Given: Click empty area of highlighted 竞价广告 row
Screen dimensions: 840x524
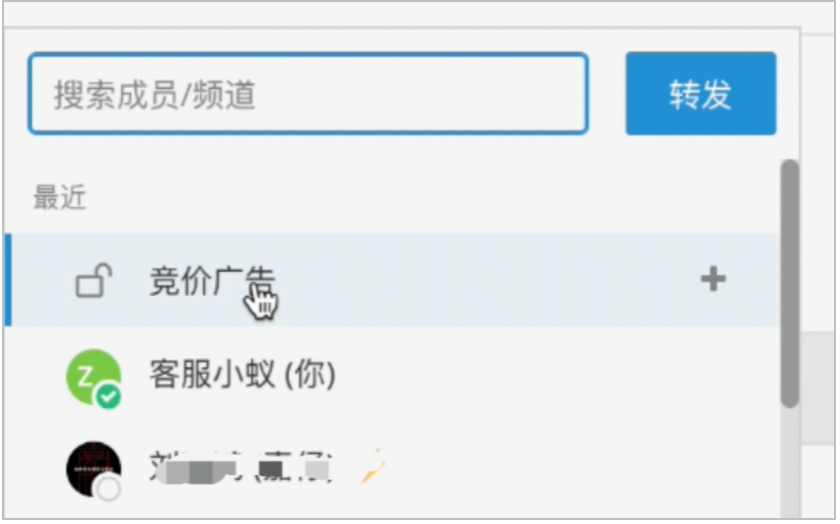Looking at the screenshot, I should point(482,280).
